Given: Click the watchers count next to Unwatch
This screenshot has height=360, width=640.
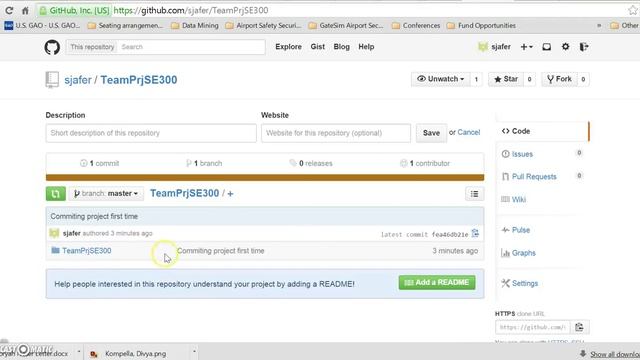Looking at the screenshot, I should coord(476,79).
